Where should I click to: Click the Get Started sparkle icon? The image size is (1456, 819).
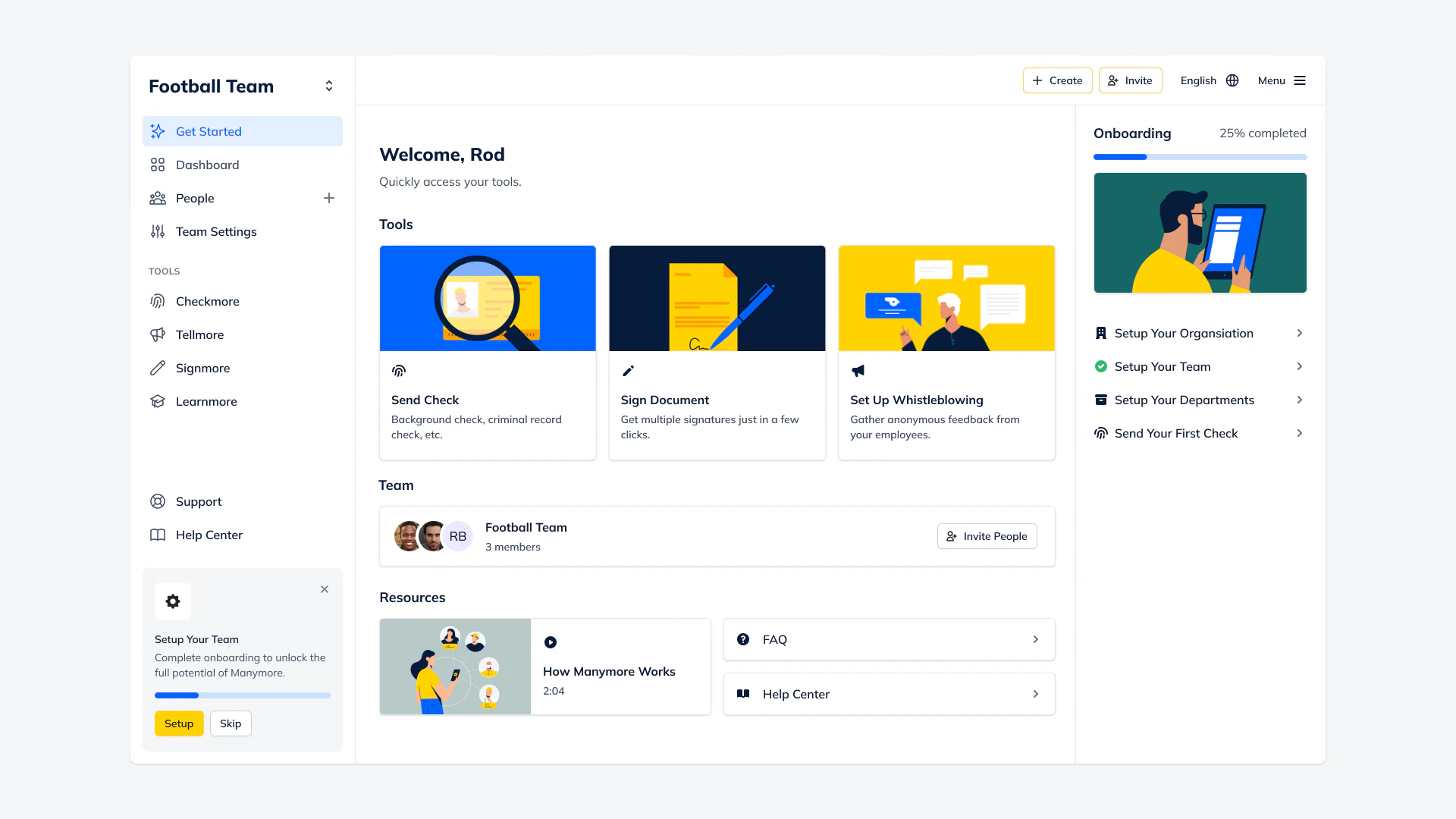(158, 131)
